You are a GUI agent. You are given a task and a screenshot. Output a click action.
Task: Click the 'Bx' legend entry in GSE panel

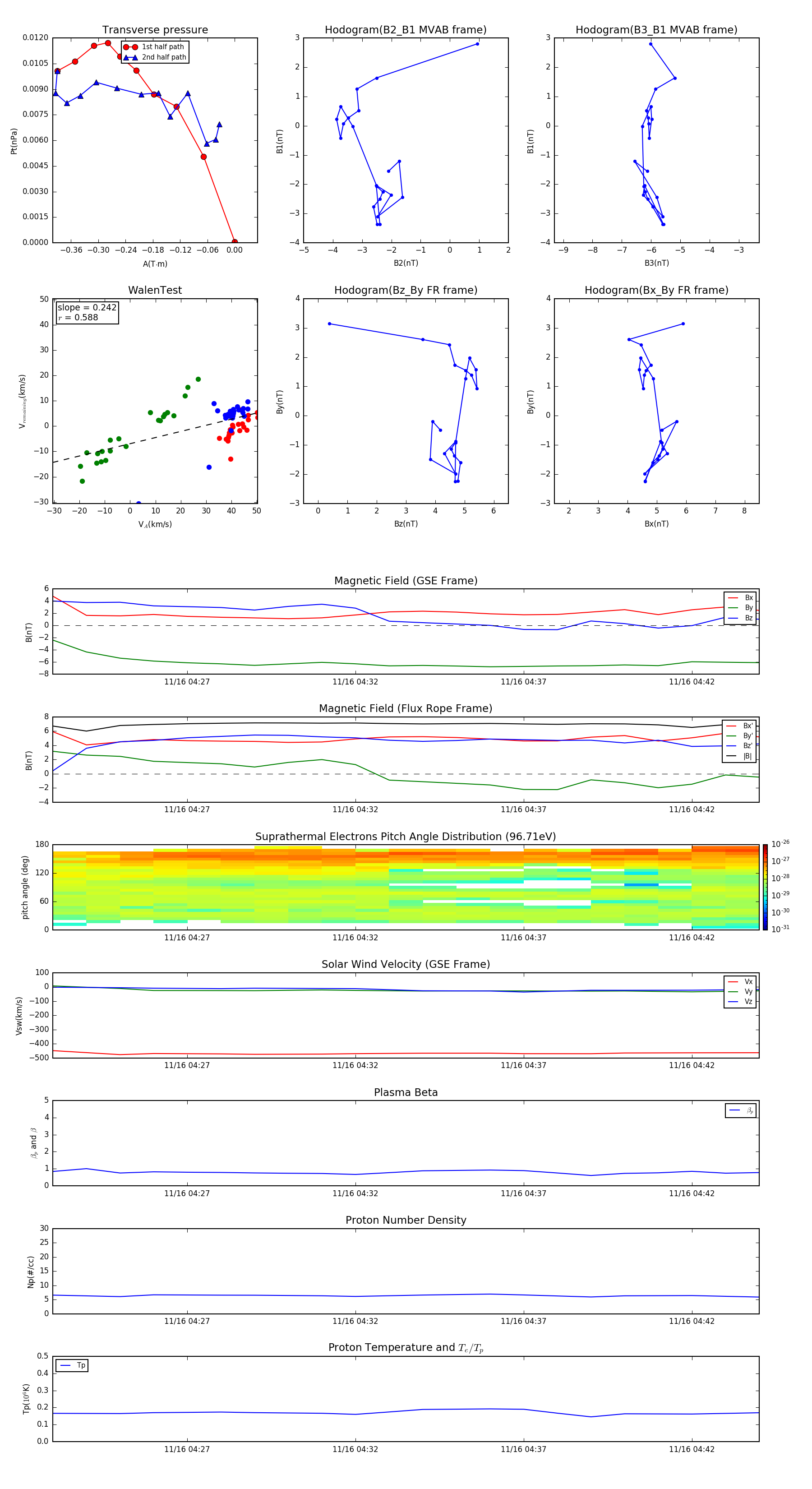pyautogui.click(x=741, y=598)
